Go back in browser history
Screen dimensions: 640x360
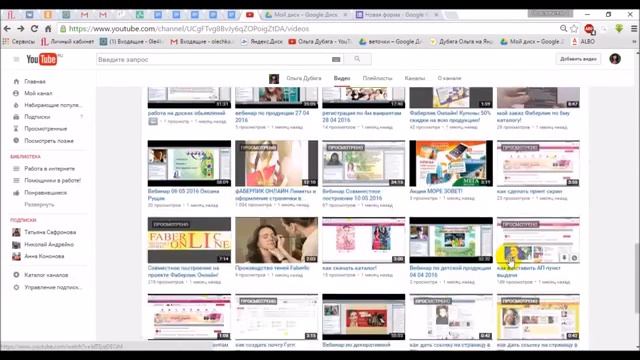click(7, 29)
